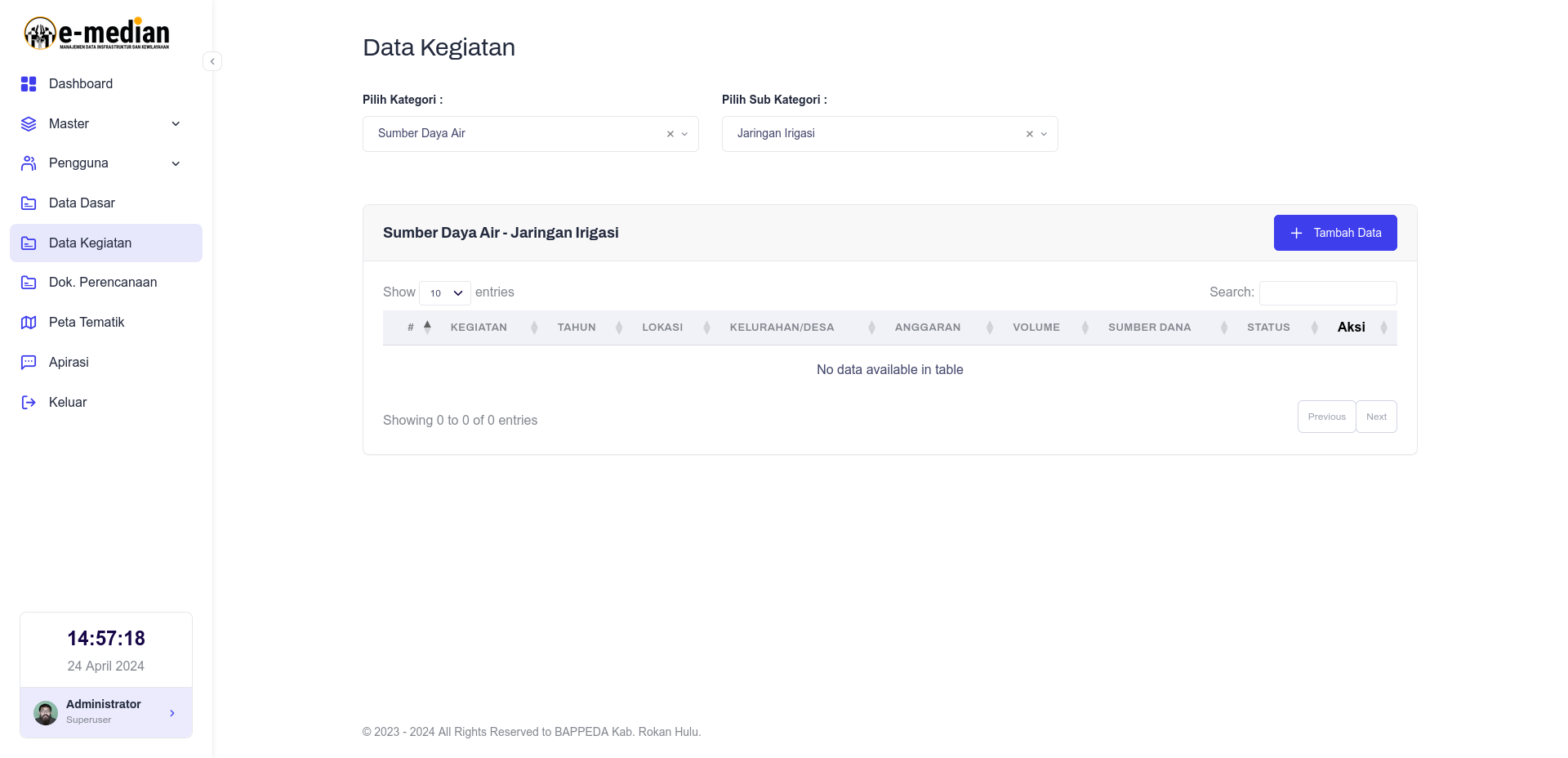Click the Administrator avatar picture
Screen dimensions: 1568x758
pyautogui.click(x=46, y=713)
